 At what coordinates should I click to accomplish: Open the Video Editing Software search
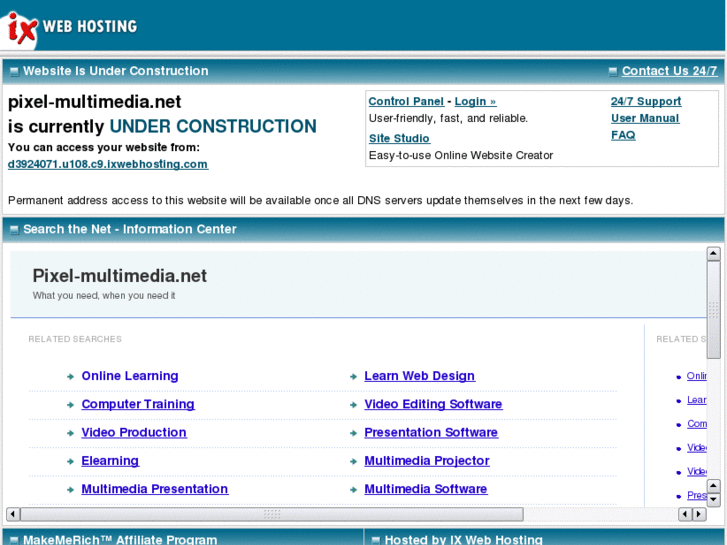[433, 404]
